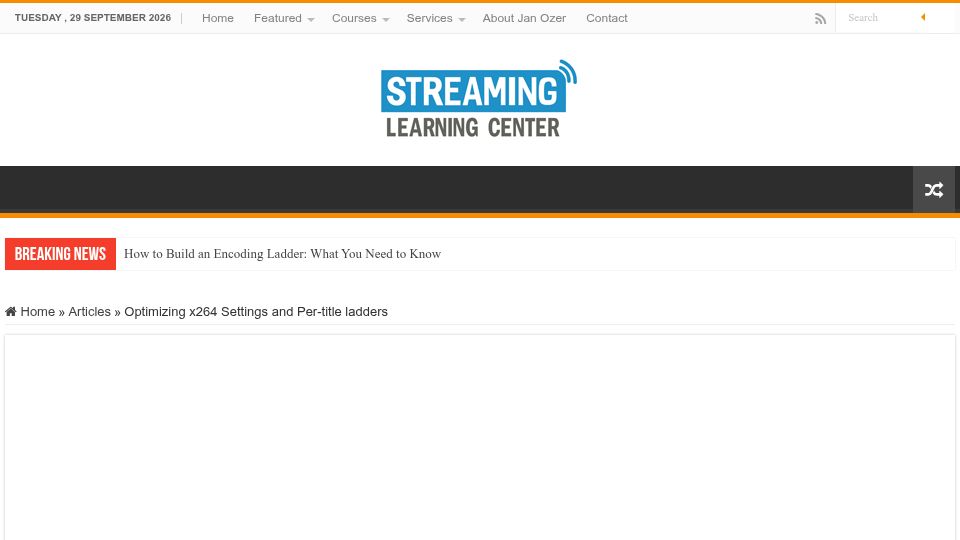Open the Encoding Ladder breaking news headline
Screen dimensions: 960x540
[x=282, y=253]
